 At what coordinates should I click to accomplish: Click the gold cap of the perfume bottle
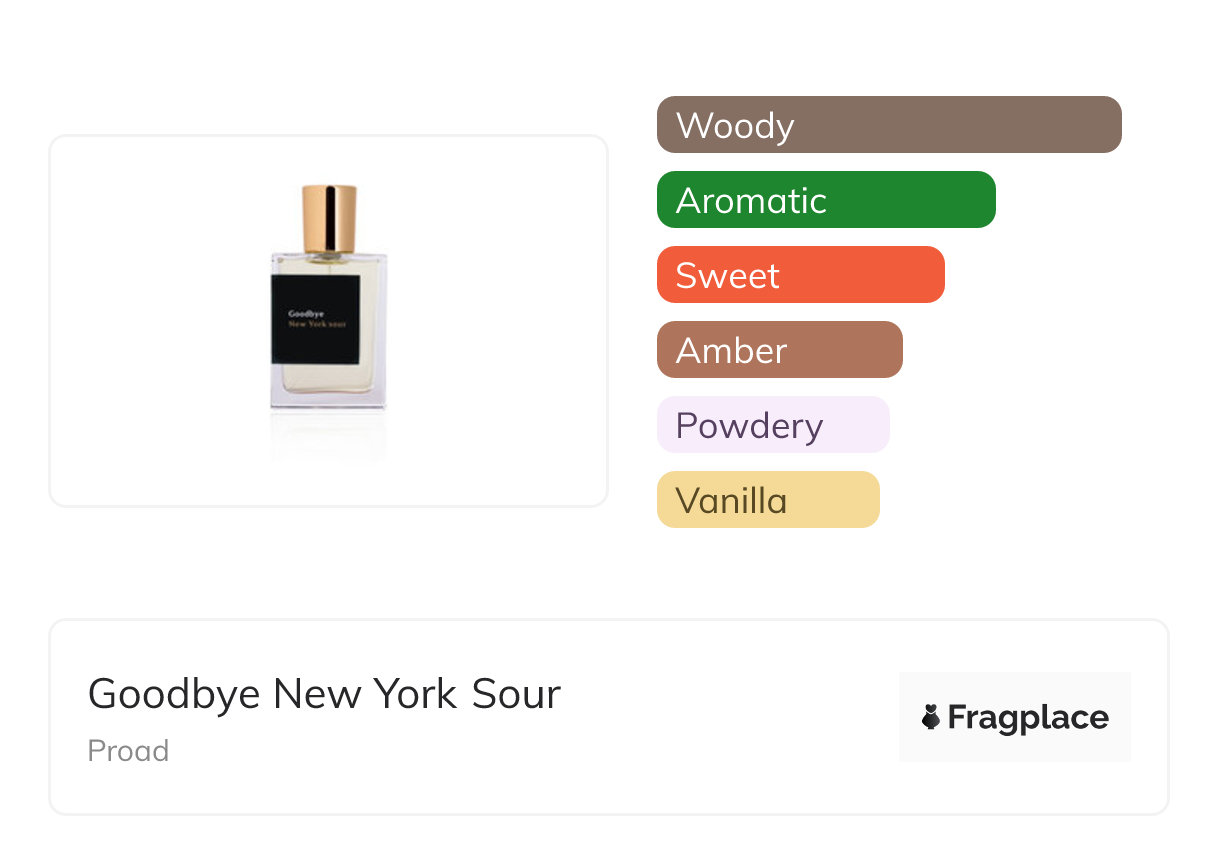329,217
